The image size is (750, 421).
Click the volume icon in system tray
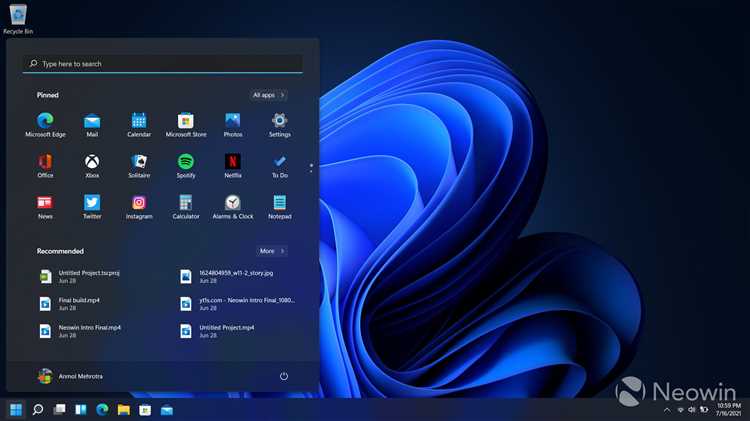tap(692, 410)
